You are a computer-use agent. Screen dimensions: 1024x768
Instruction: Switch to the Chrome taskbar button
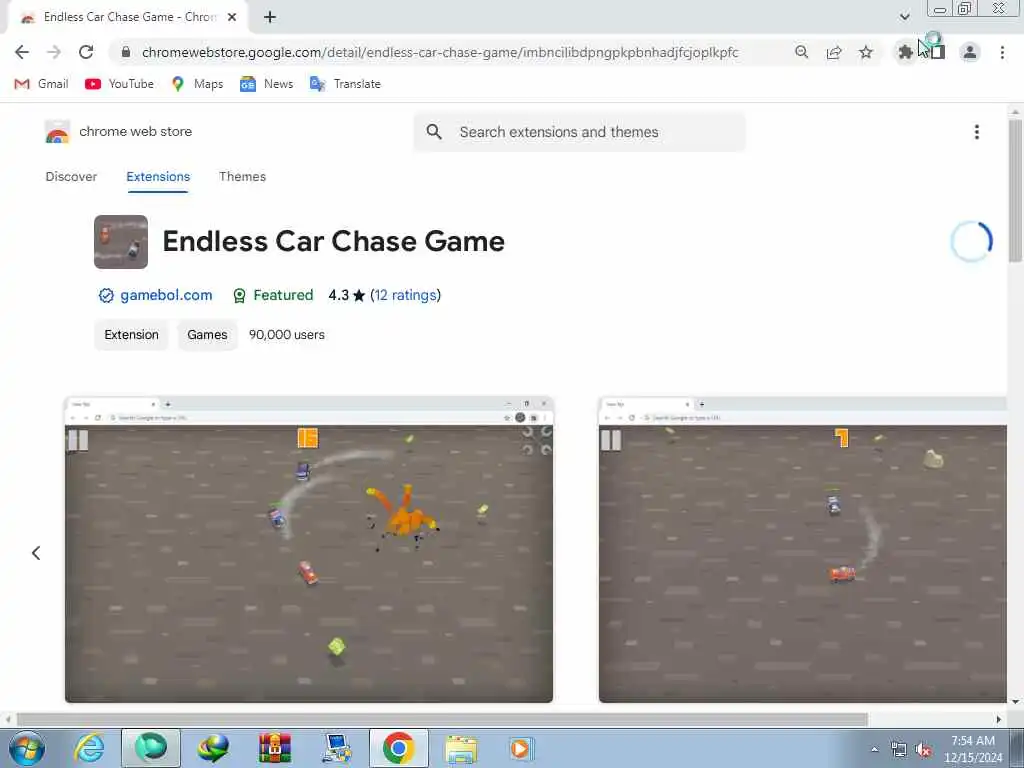point(398,748)
